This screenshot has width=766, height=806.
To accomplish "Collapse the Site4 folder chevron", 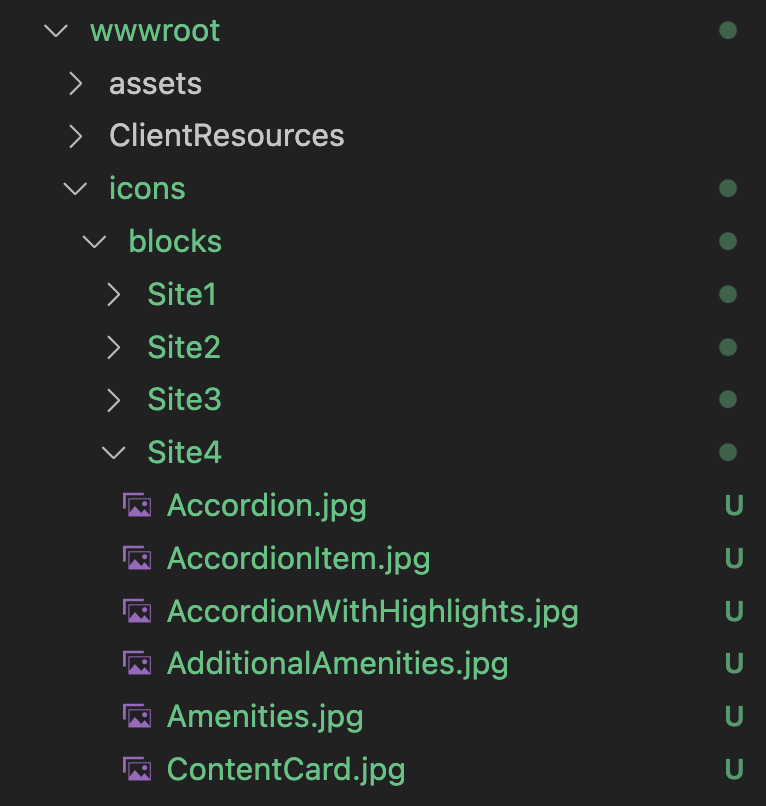I will click(114, 453).
